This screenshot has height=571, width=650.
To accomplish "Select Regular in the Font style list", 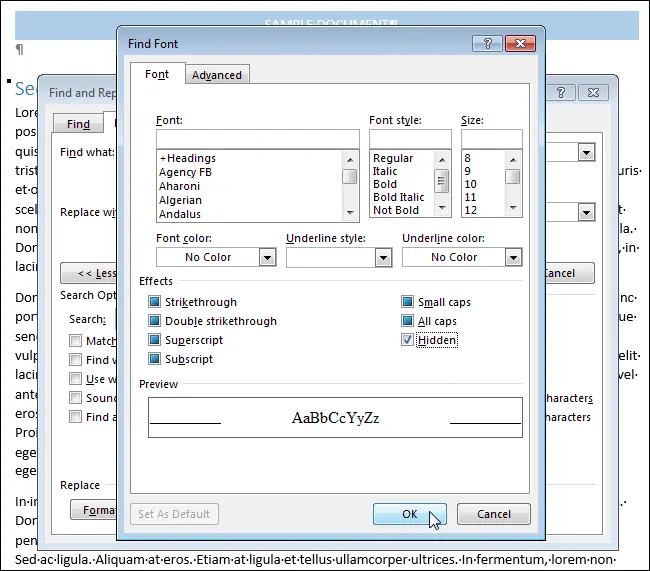I will [x=393, y=158].
